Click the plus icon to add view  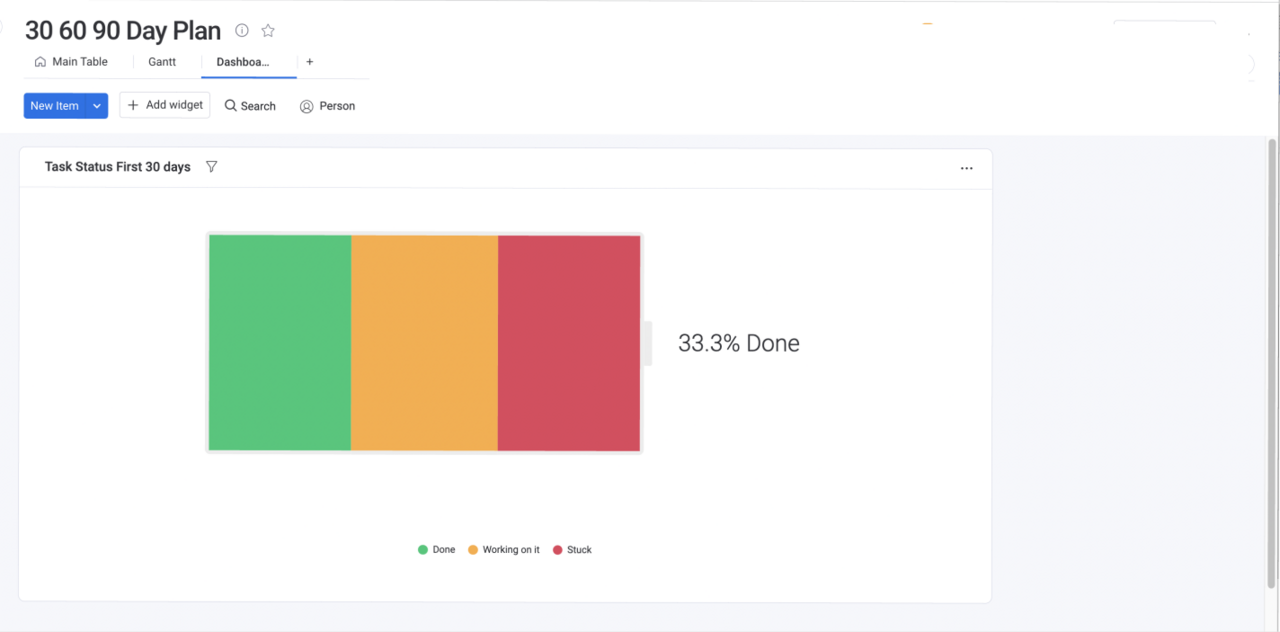tap(310, 62)
